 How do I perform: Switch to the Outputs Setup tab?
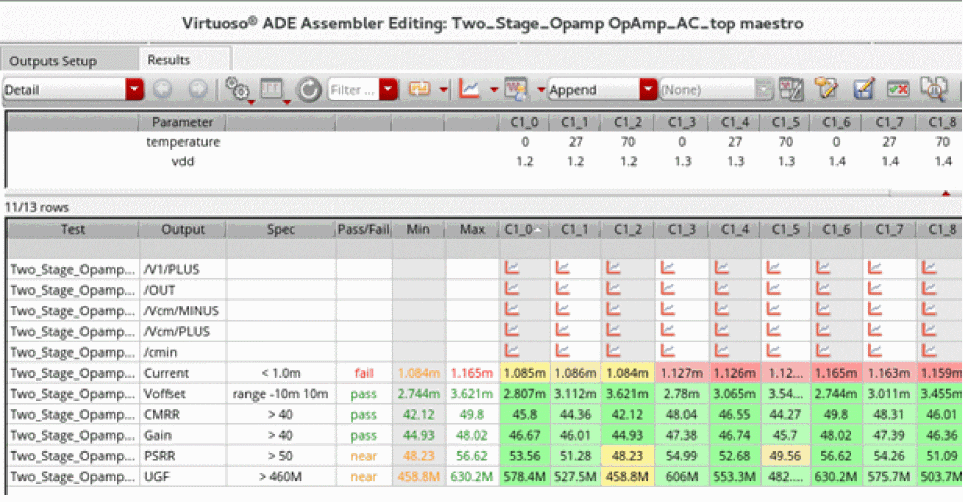pos(53,61)
